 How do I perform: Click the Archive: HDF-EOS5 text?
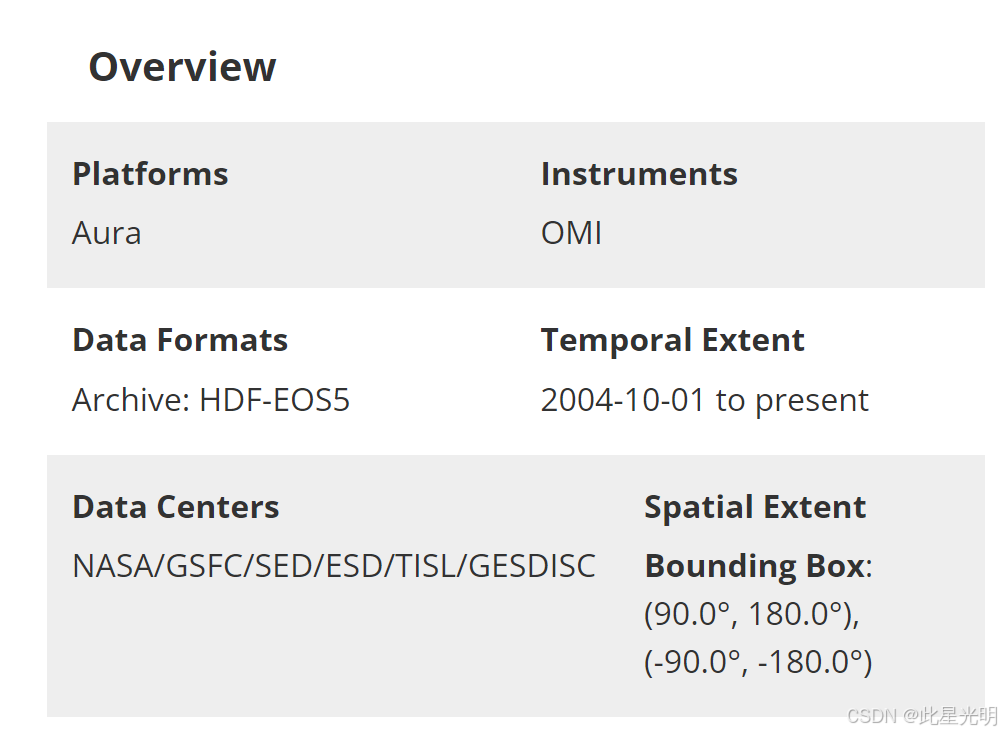click(211, 400)
